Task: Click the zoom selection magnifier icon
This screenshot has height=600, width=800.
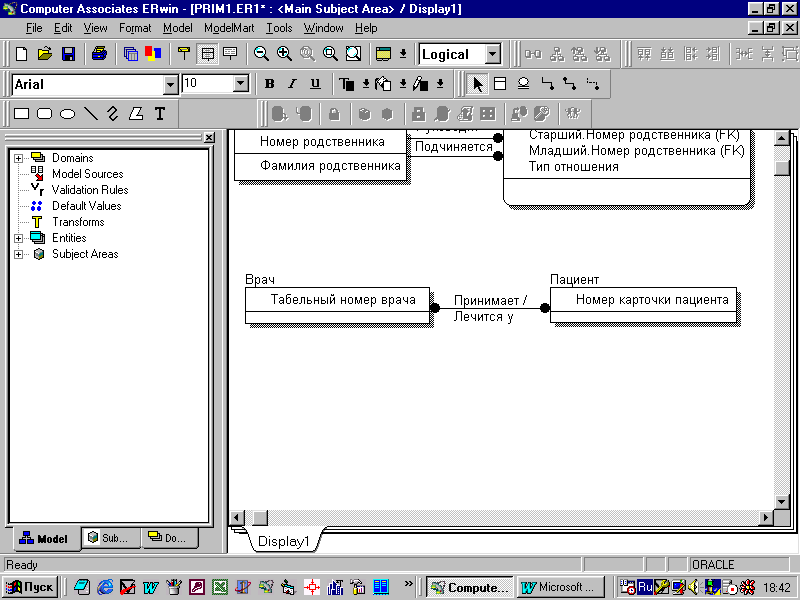Action: [x=331, y=54]
